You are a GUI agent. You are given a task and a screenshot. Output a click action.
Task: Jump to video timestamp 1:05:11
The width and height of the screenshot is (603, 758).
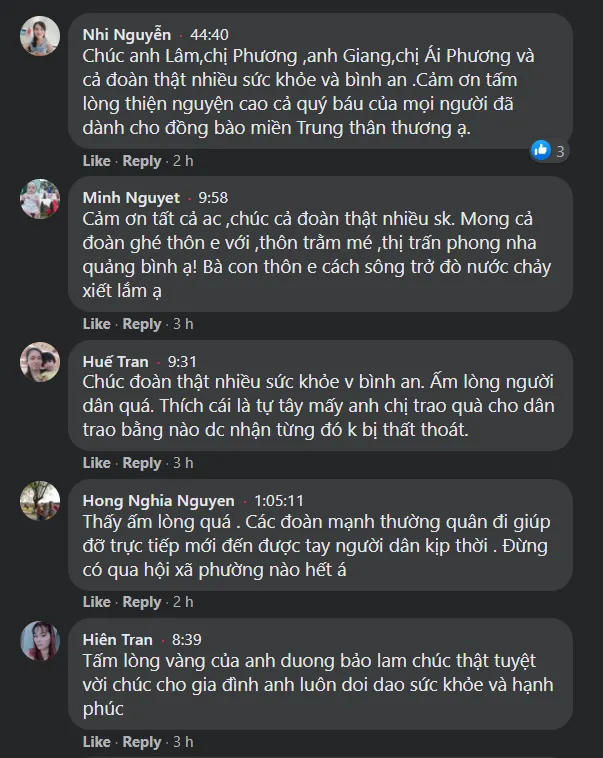point(279,500)
